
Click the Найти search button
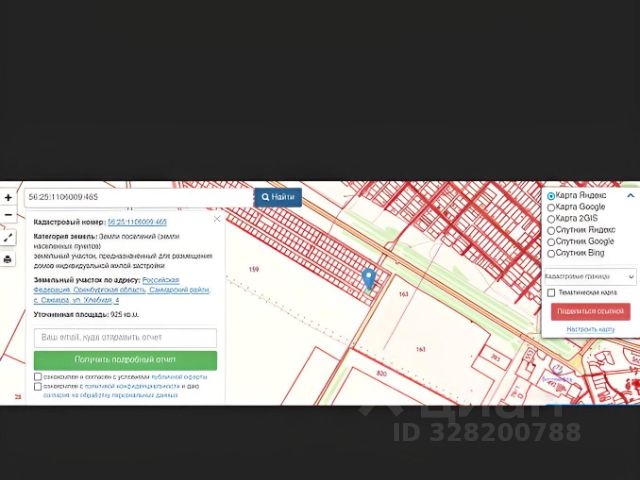[x=278, y=197]
